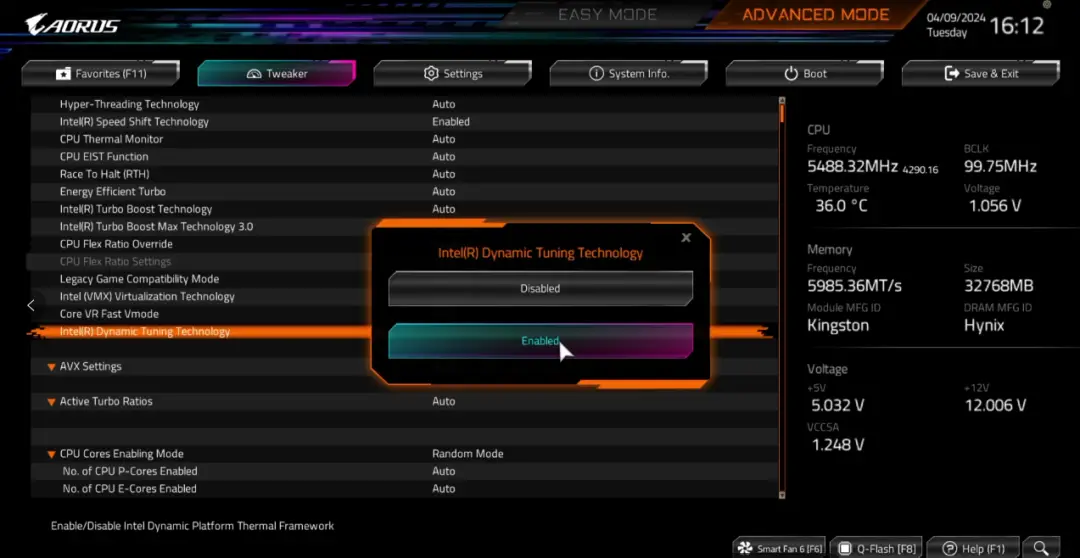Select Intel (VMX) Virtualization Technology row

tap(147, 296)
